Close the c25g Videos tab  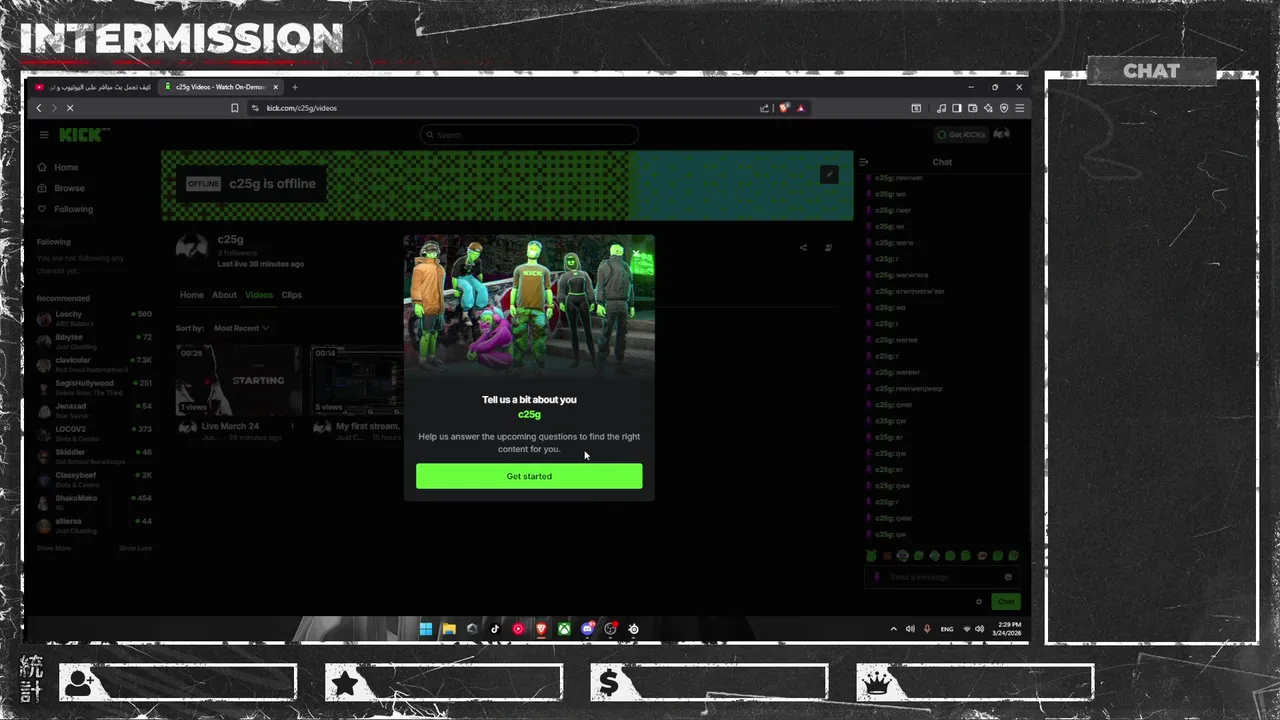tap(276, 87)
